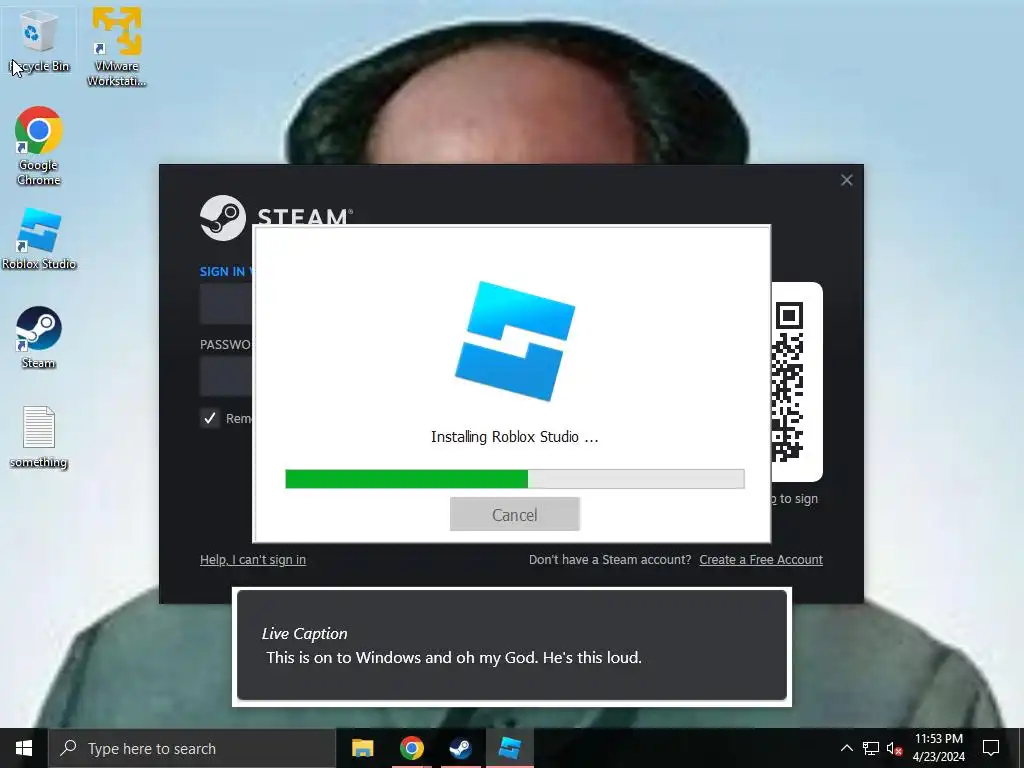Open the notification center icon
This screenshot has width=1024, height=768.
[x=991, y=748]
